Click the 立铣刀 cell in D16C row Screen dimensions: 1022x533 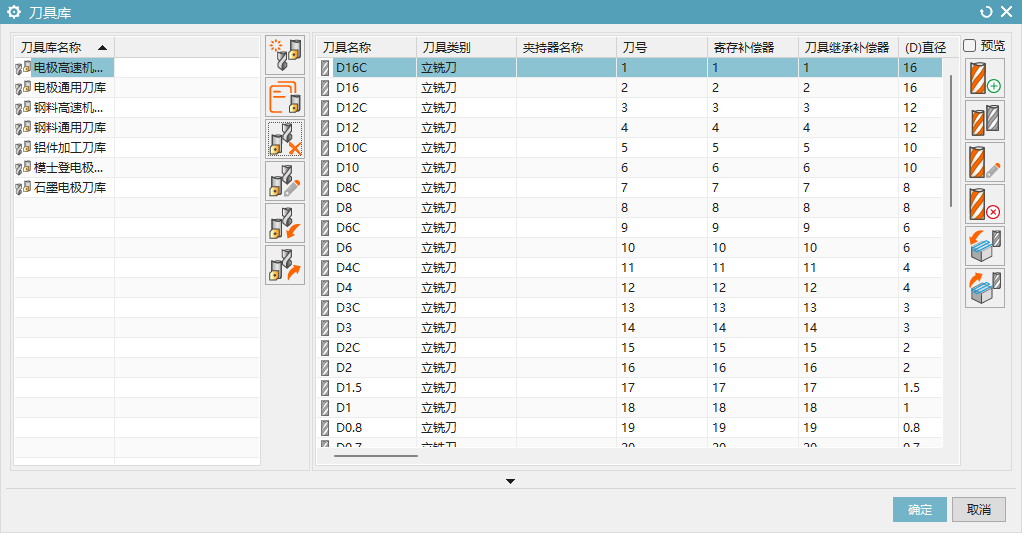(x=467, y=68)
